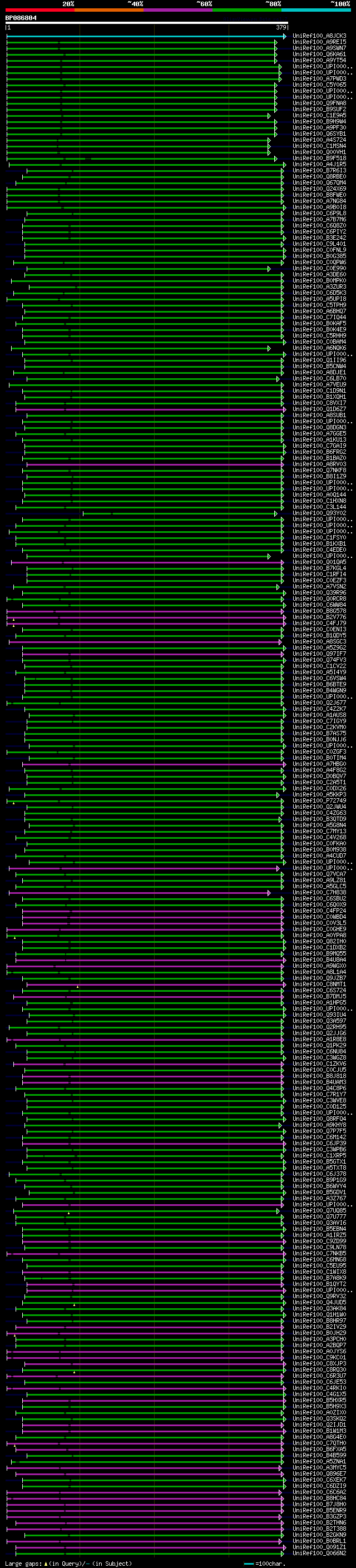Select the BP086804 query name label
This screenshot has width=356, height=1568.
pos(21,18)
